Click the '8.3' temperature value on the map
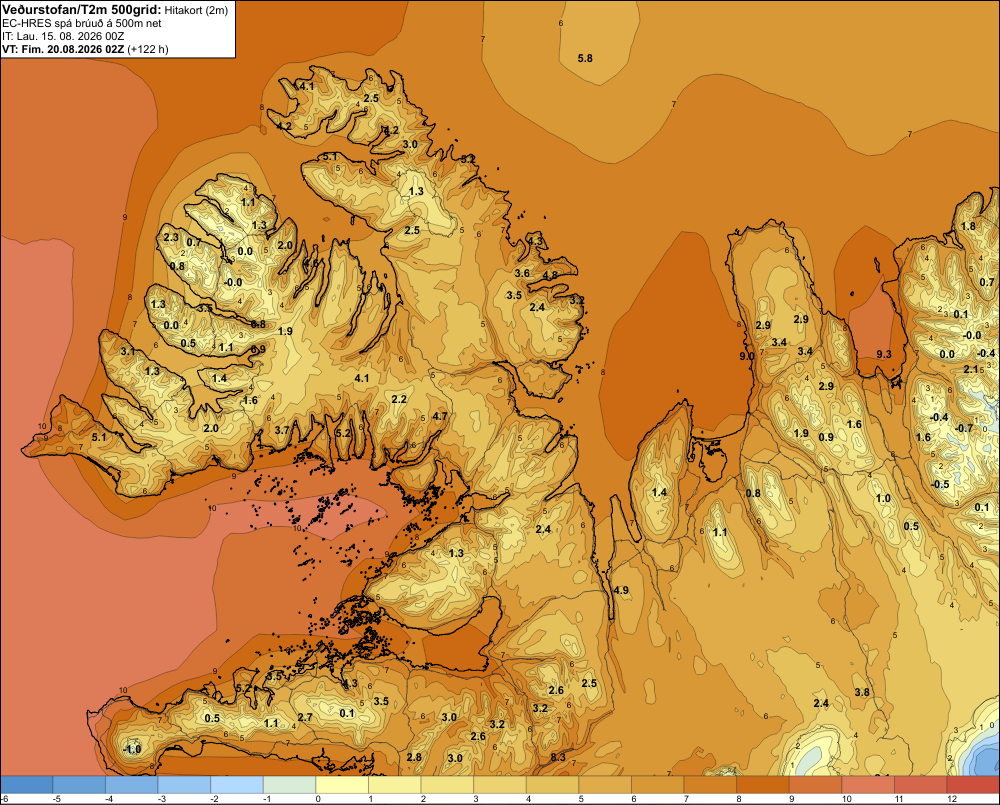 pos(558,757)
